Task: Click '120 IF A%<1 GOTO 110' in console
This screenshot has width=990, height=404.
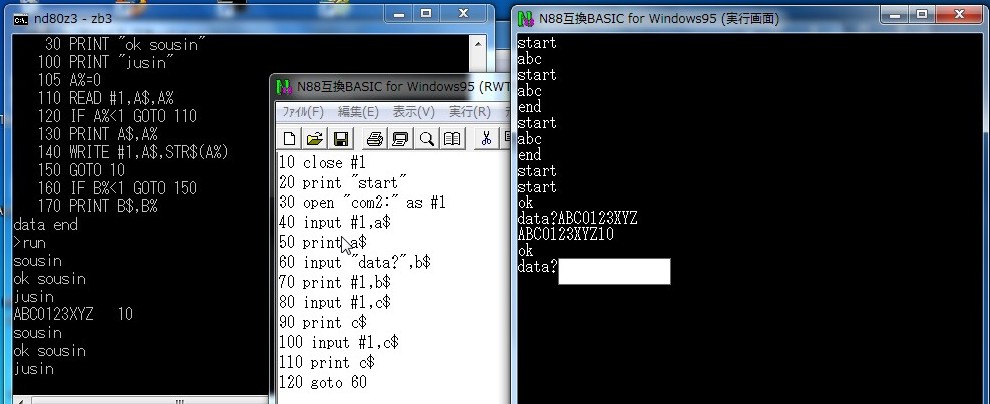Action: [x=117, y=116]
